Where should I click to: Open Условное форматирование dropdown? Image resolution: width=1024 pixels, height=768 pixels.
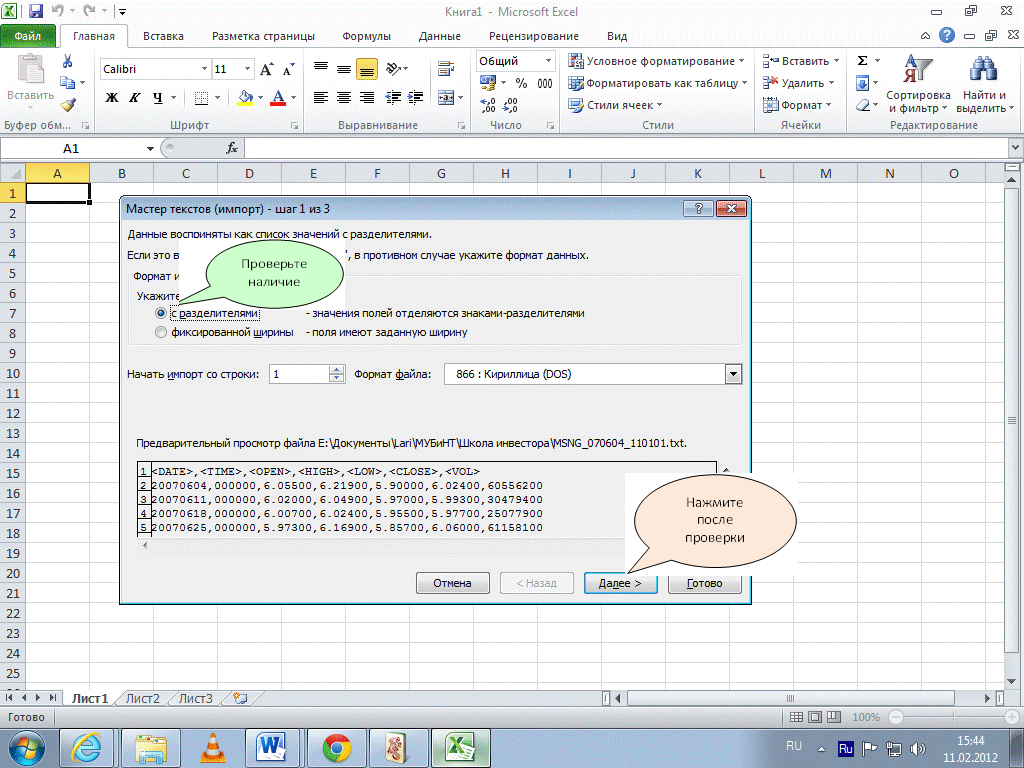pos(656,61)
